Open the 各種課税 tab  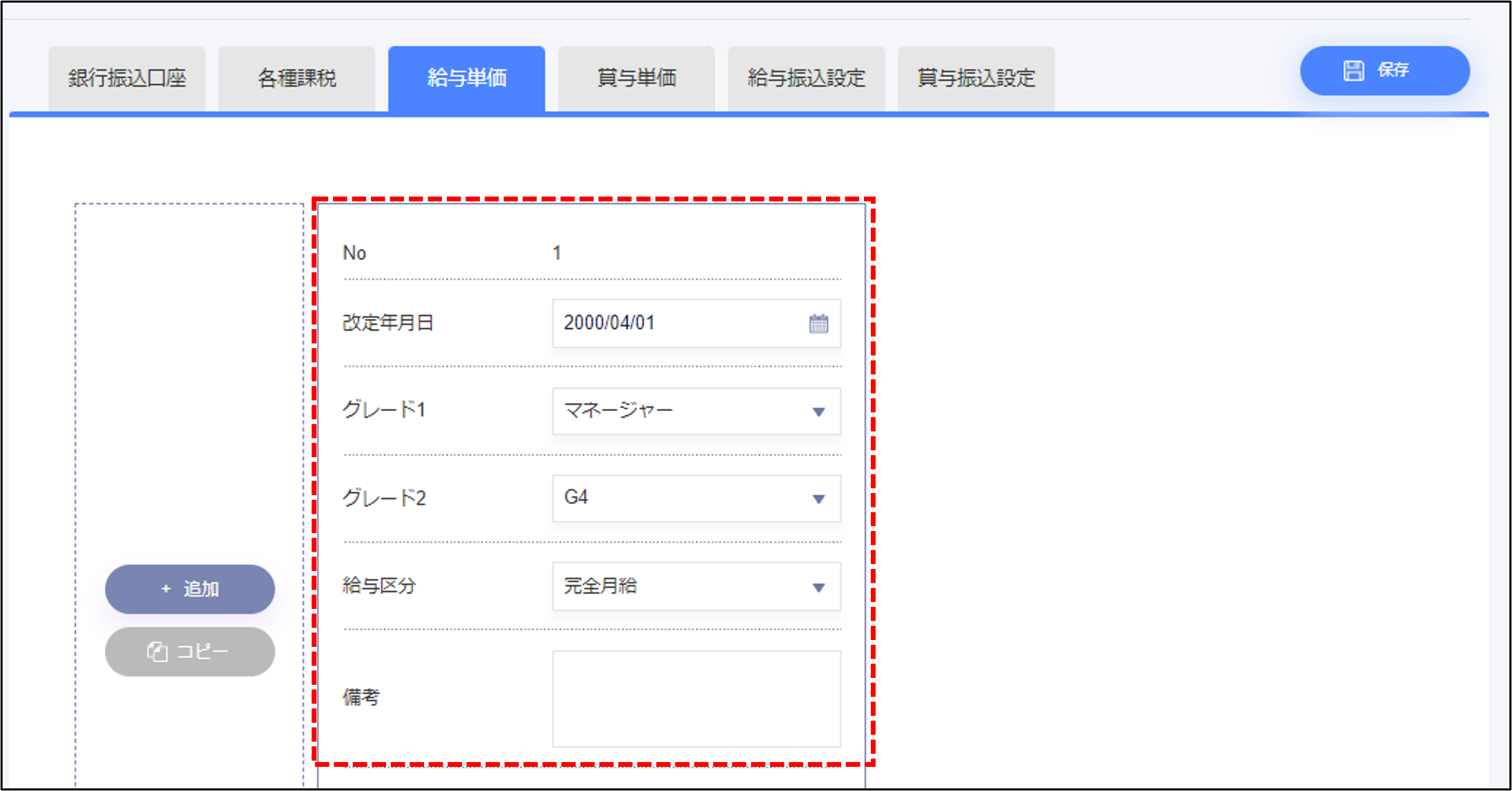(x=296, y=78)
